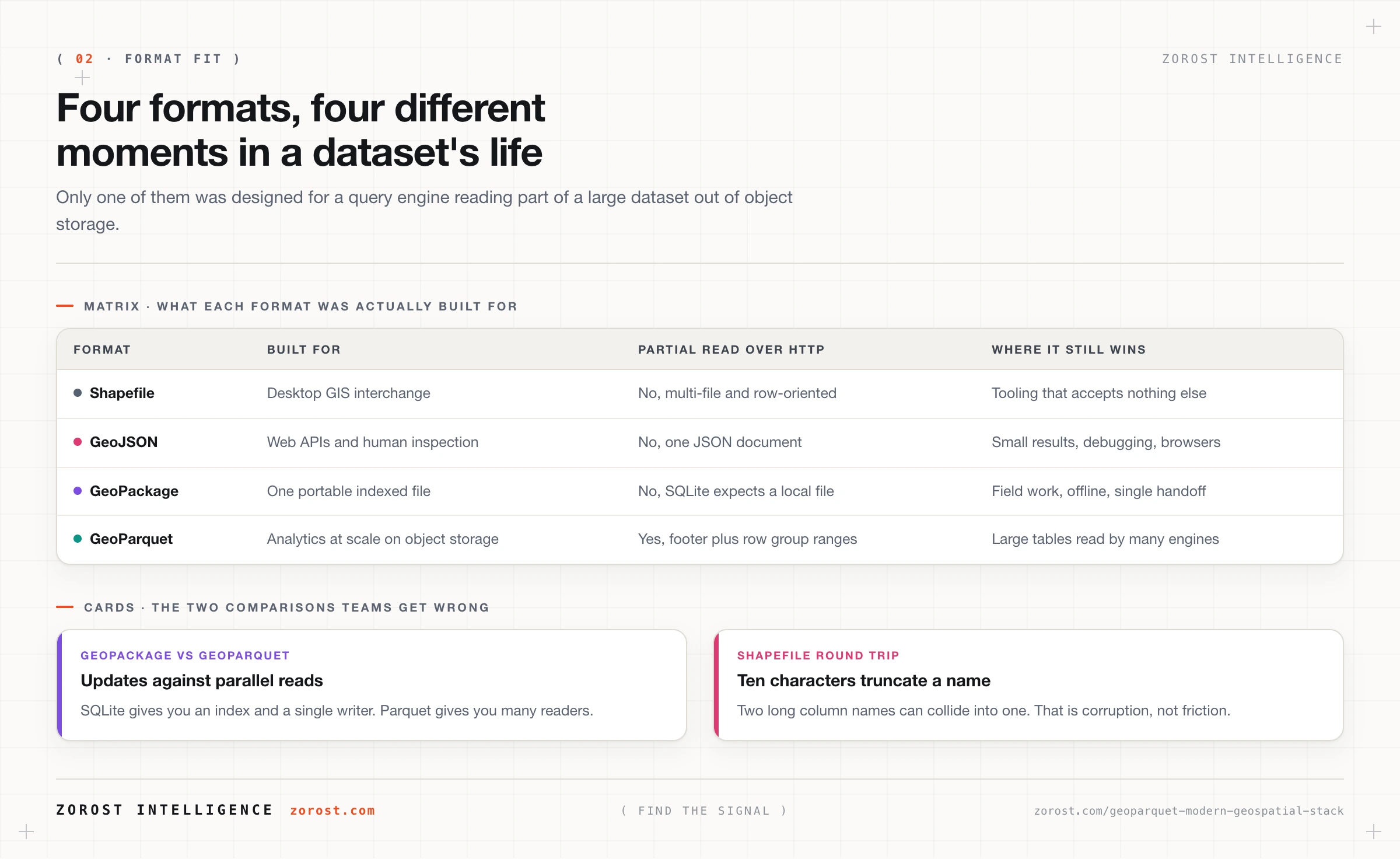This screenshot has width=1400, height=859.
Task: Click the Zorost Intelligence header label
Action: (x=1252, y=59)
